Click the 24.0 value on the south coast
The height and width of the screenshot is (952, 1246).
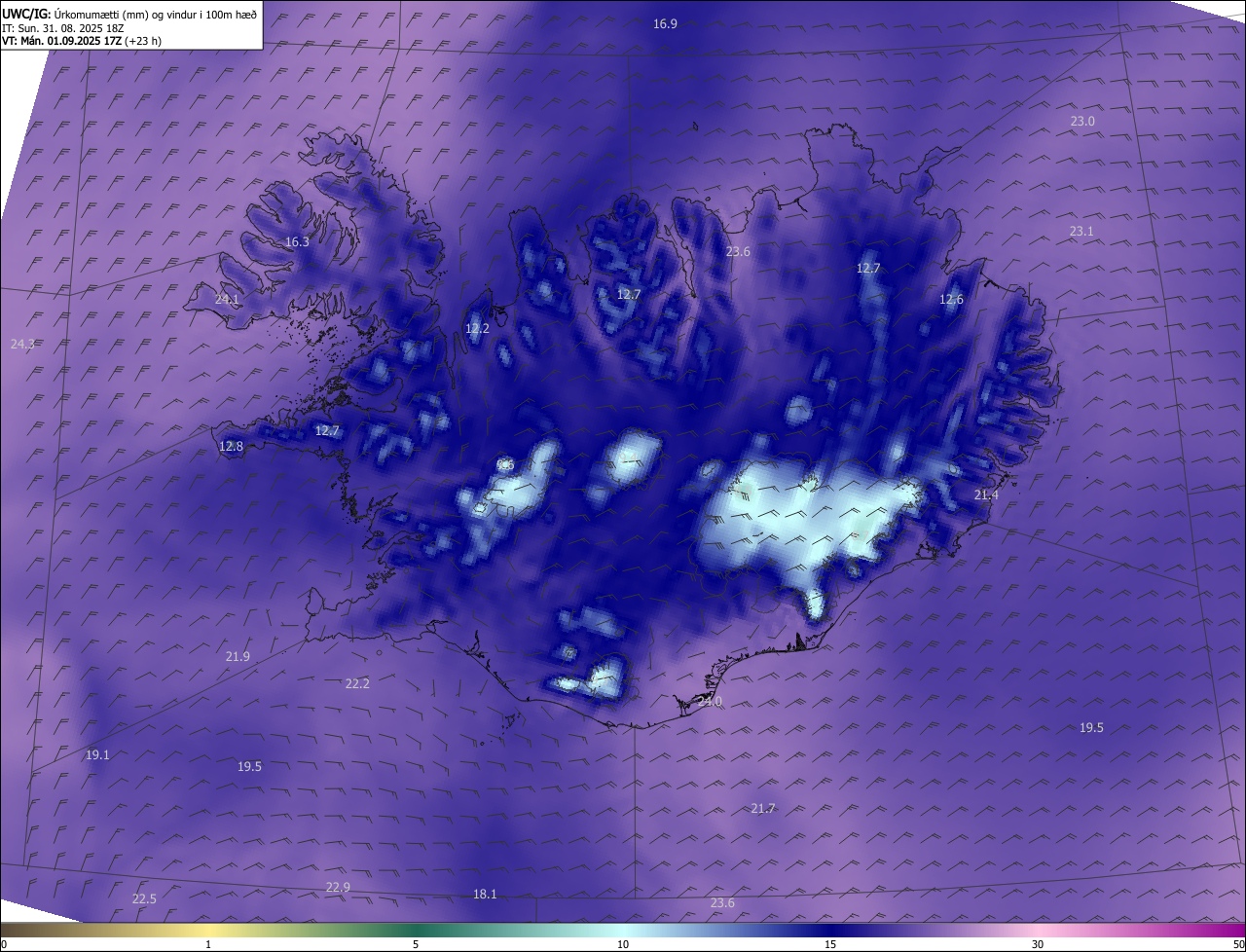tap(710, 701)
